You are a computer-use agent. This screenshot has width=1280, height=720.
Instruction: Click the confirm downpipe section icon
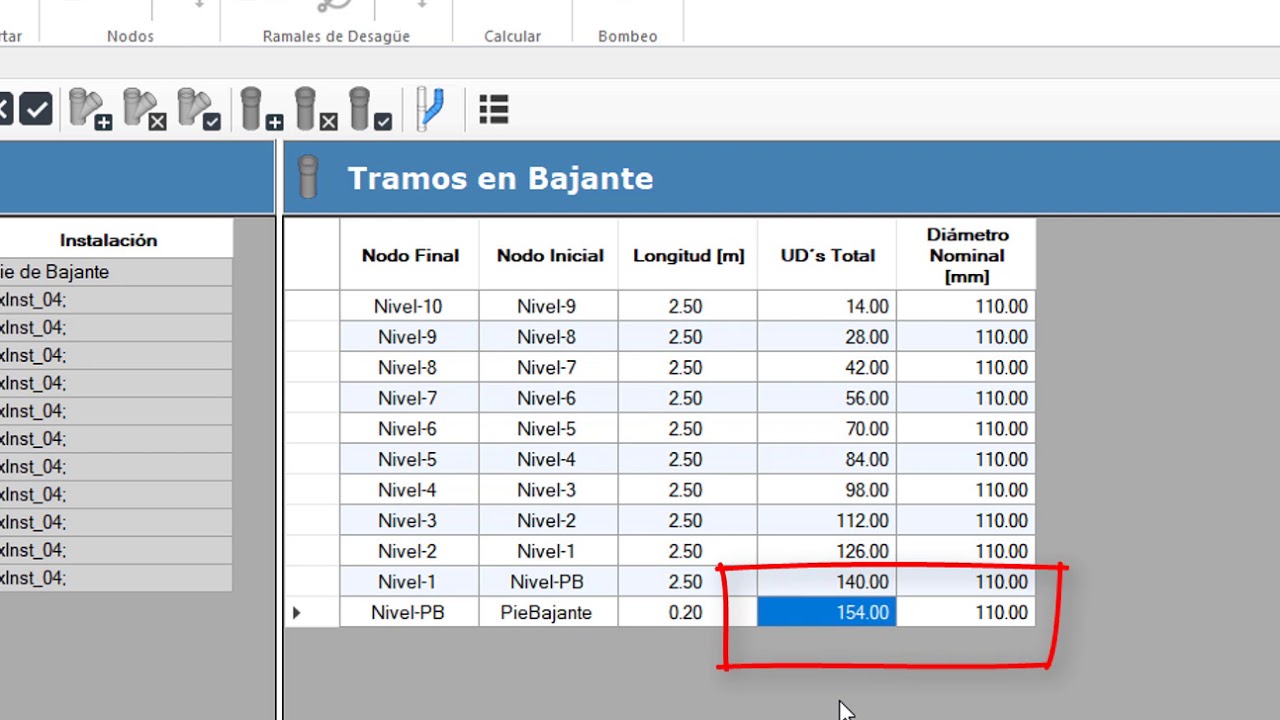coord(370,110)
